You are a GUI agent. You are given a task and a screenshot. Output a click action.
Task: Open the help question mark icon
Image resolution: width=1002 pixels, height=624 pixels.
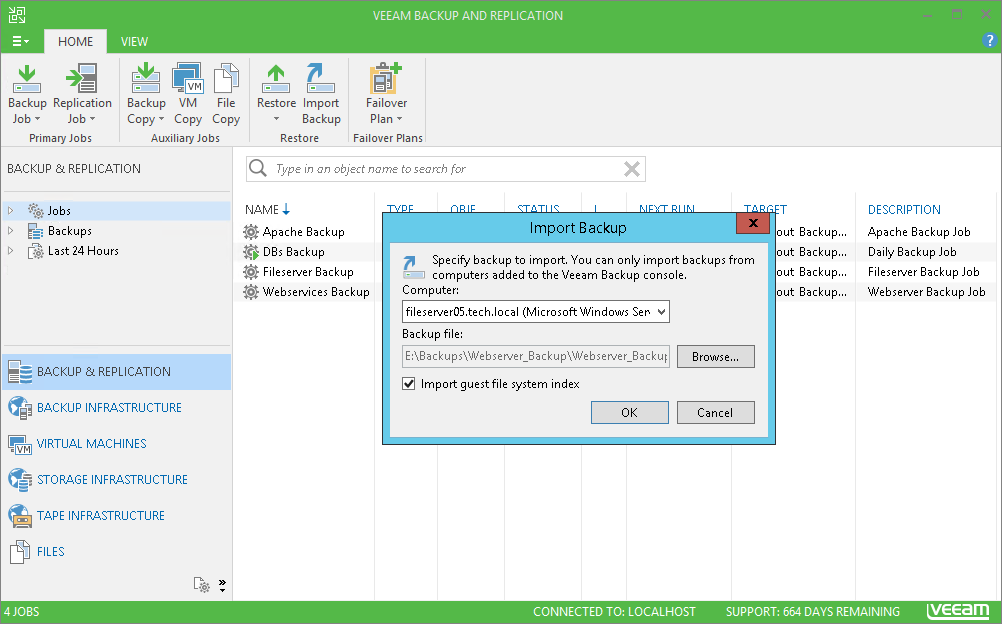click(x=989, y=41)
